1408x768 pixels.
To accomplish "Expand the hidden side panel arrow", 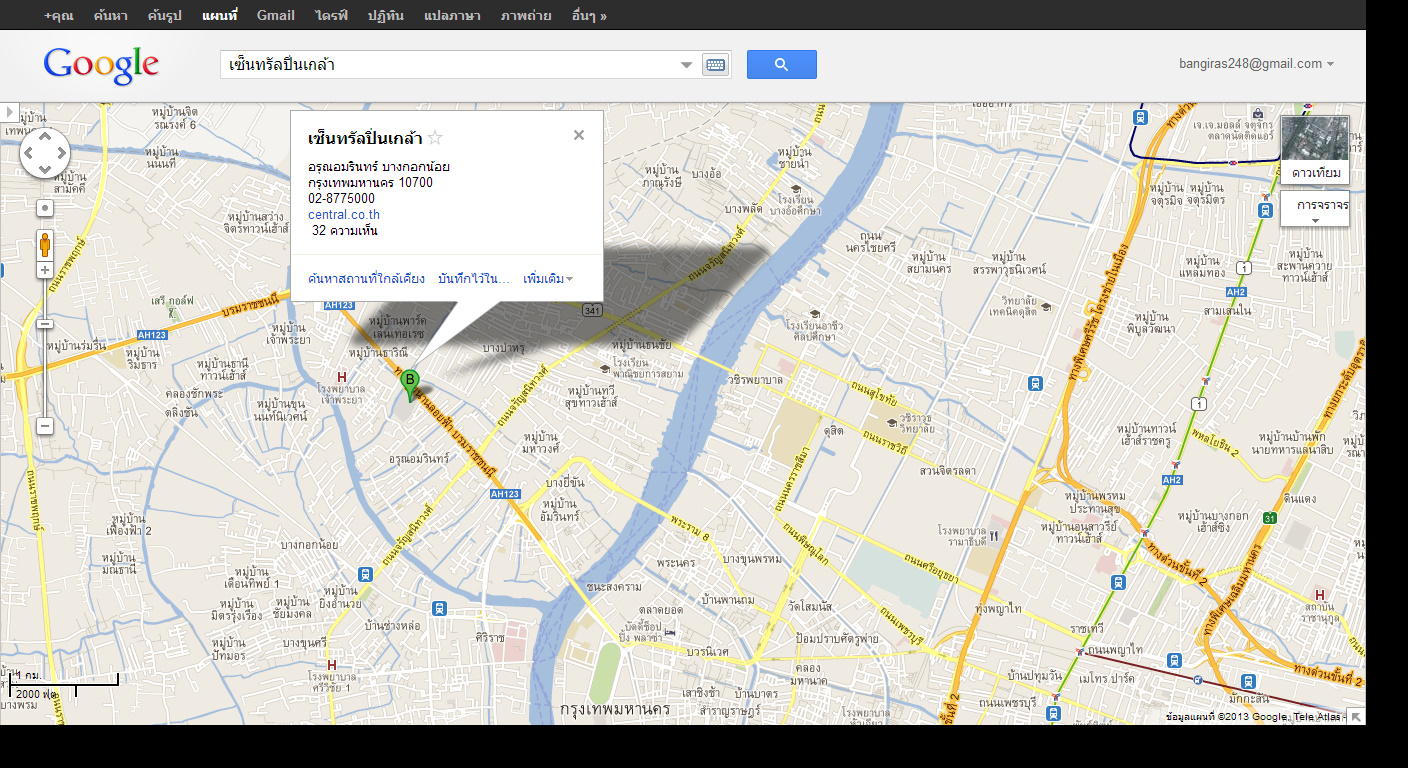I will tap(9, 111).
